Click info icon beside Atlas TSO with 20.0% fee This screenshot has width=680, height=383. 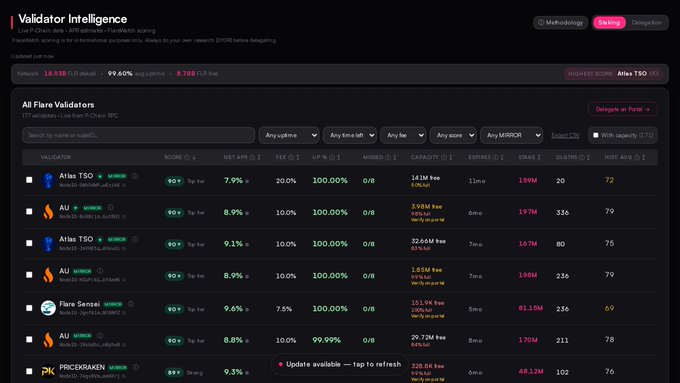(x=135, y=176)
